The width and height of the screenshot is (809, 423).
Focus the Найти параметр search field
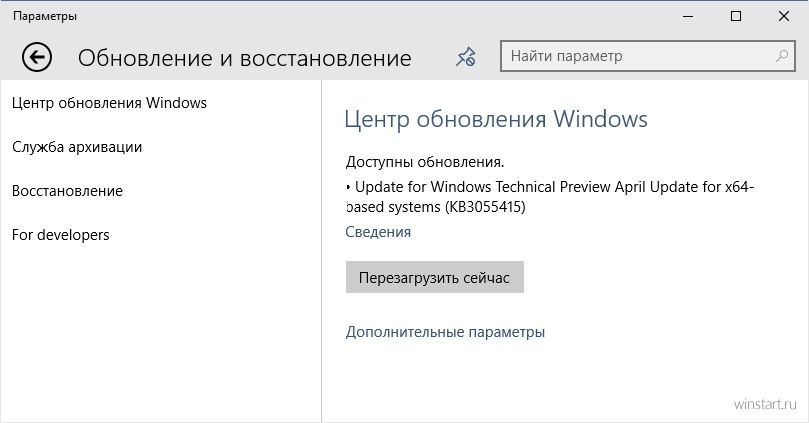[648, 56]
